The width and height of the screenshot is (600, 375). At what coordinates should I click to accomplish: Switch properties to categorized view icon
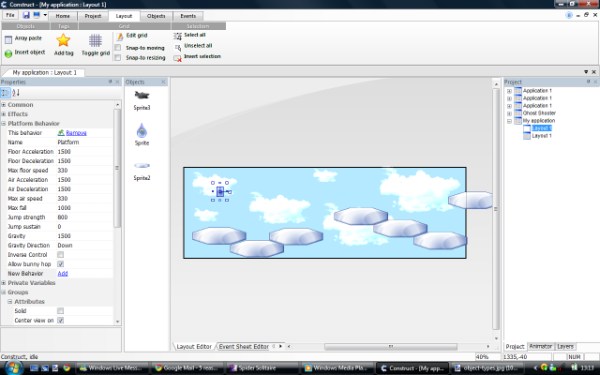tap(5, 93)
